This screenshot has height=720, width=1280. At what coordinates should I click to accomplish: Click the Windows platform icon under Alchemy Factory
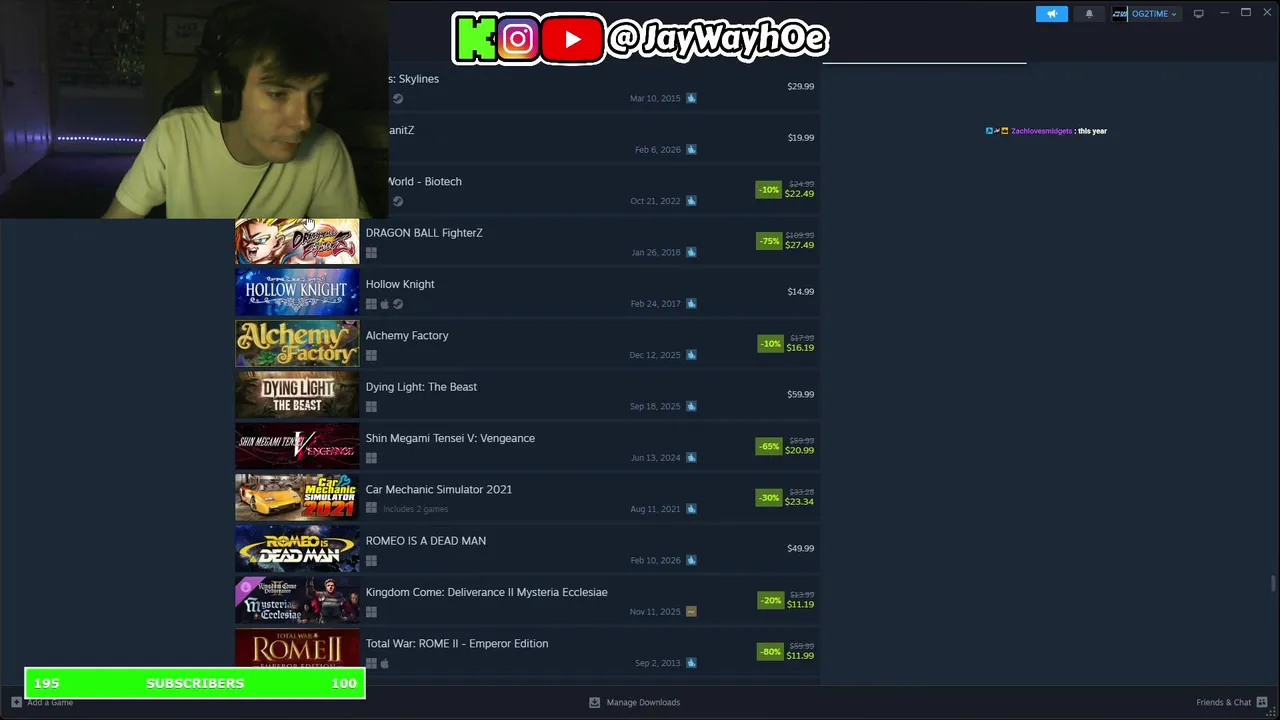(x=371, y=355)
